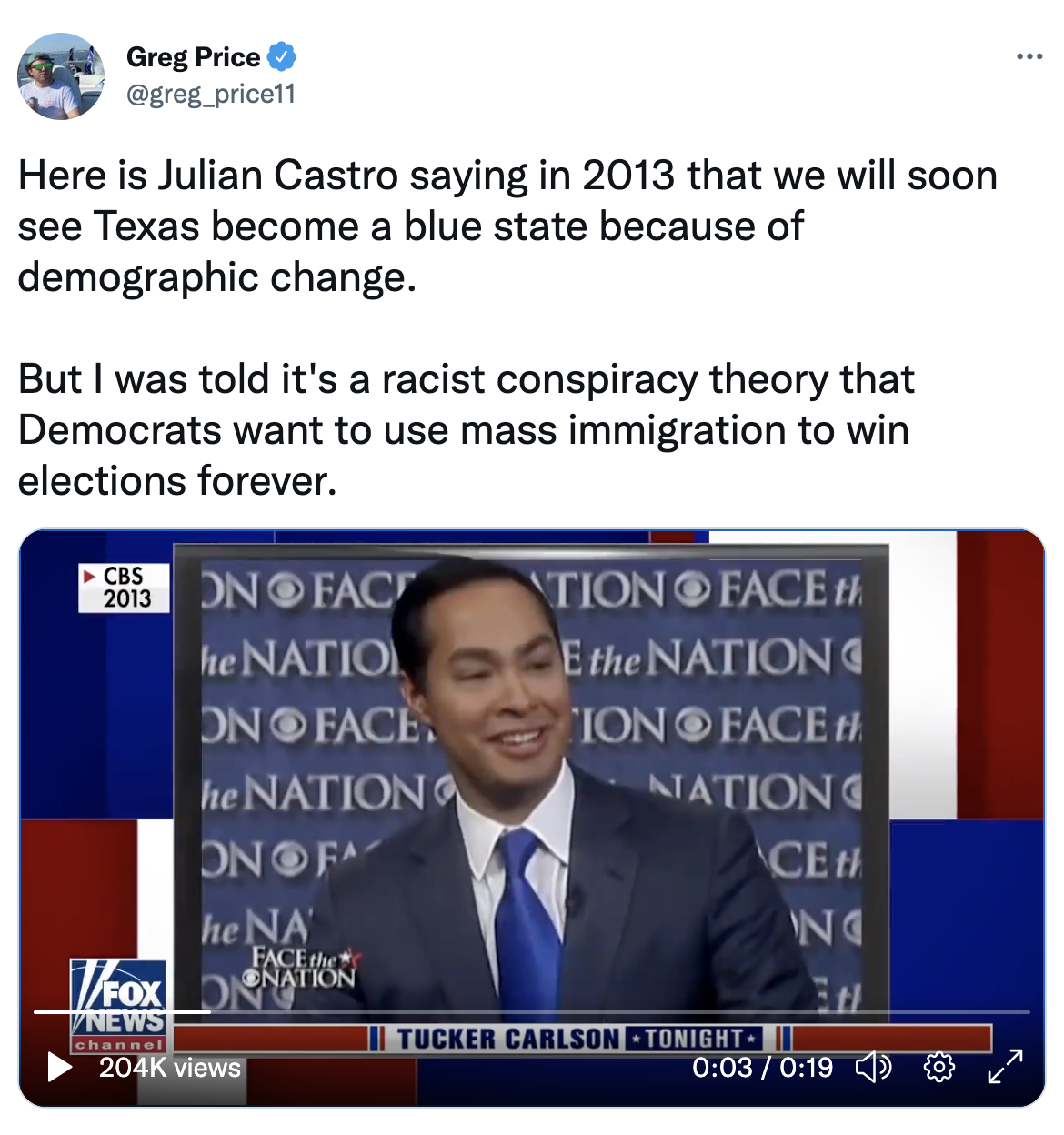The height and width of the screenshot is (1135, 1064).
Task: Click the Fox News channel logo
Action: pos(119,1005)
